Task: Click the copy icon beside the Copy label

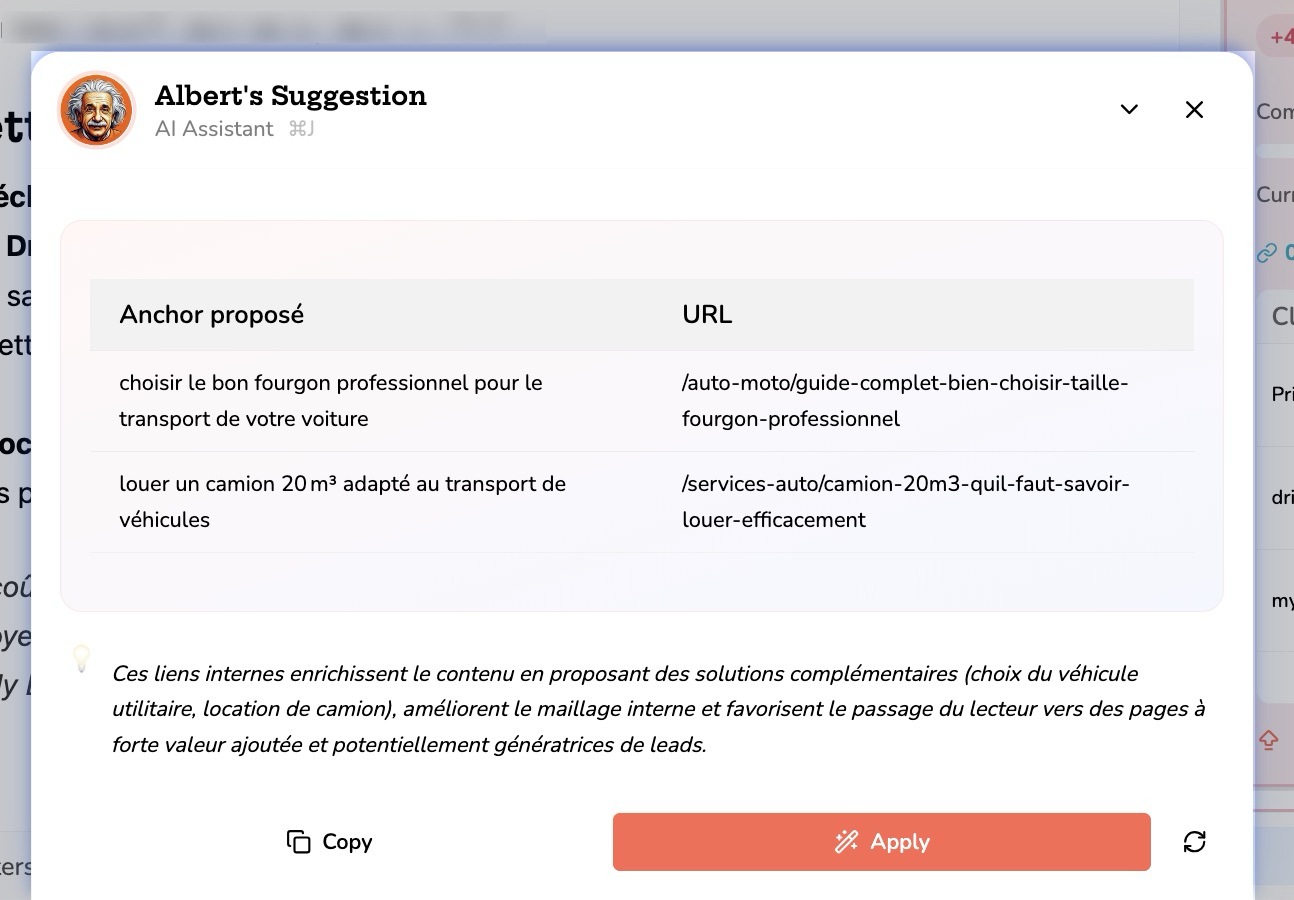Action: pyautogui.click(x=297, y=842)
